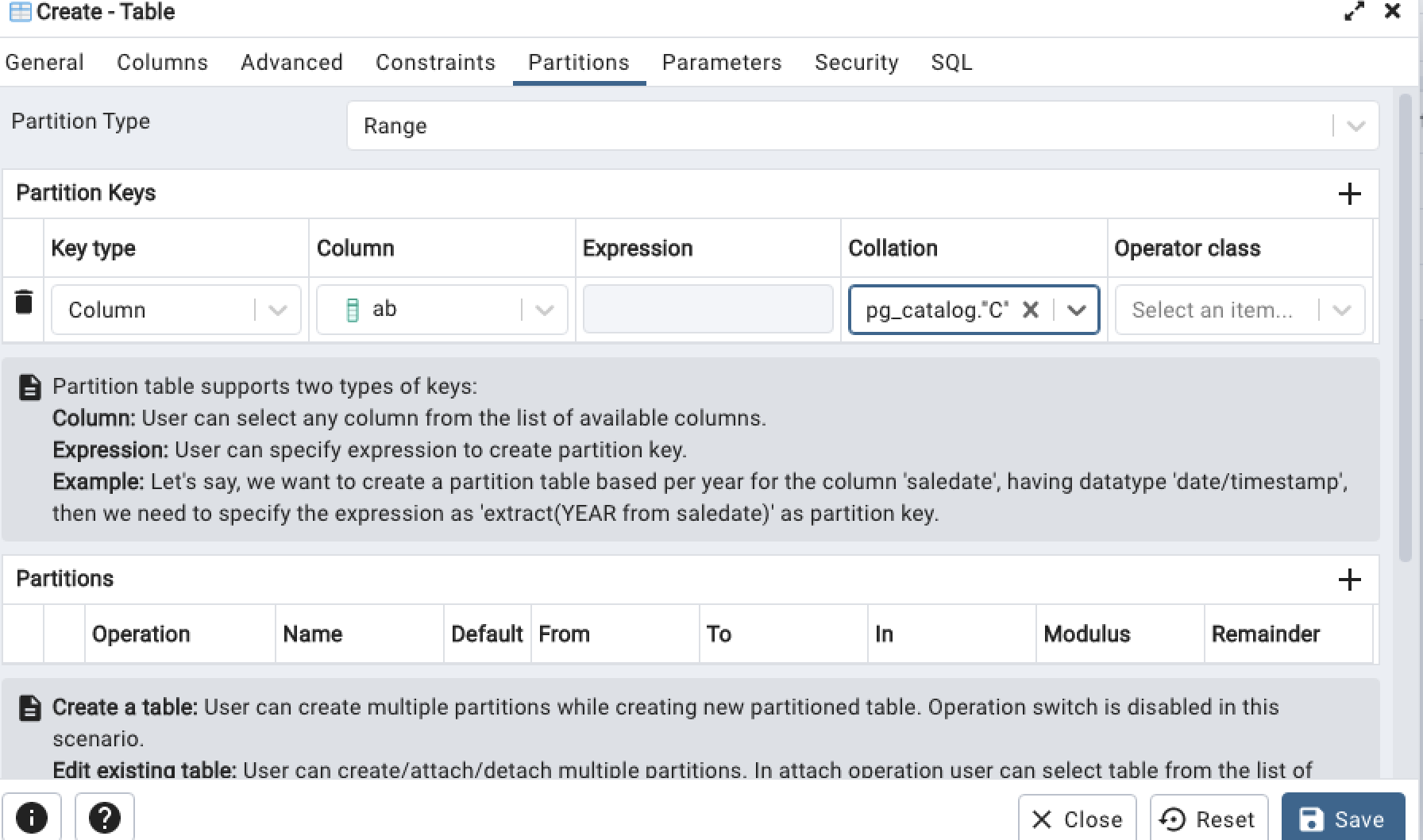This screenshot has height=840, width=1423.
Task: Add a new partition key
Action: (1350, 193)
